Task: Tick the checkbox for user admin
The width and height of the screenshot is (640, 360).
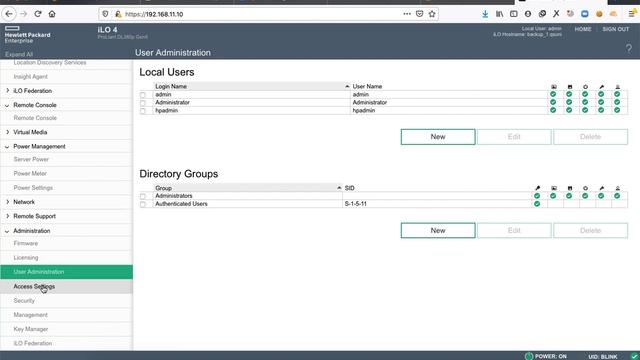Action: tap(142, 95)
